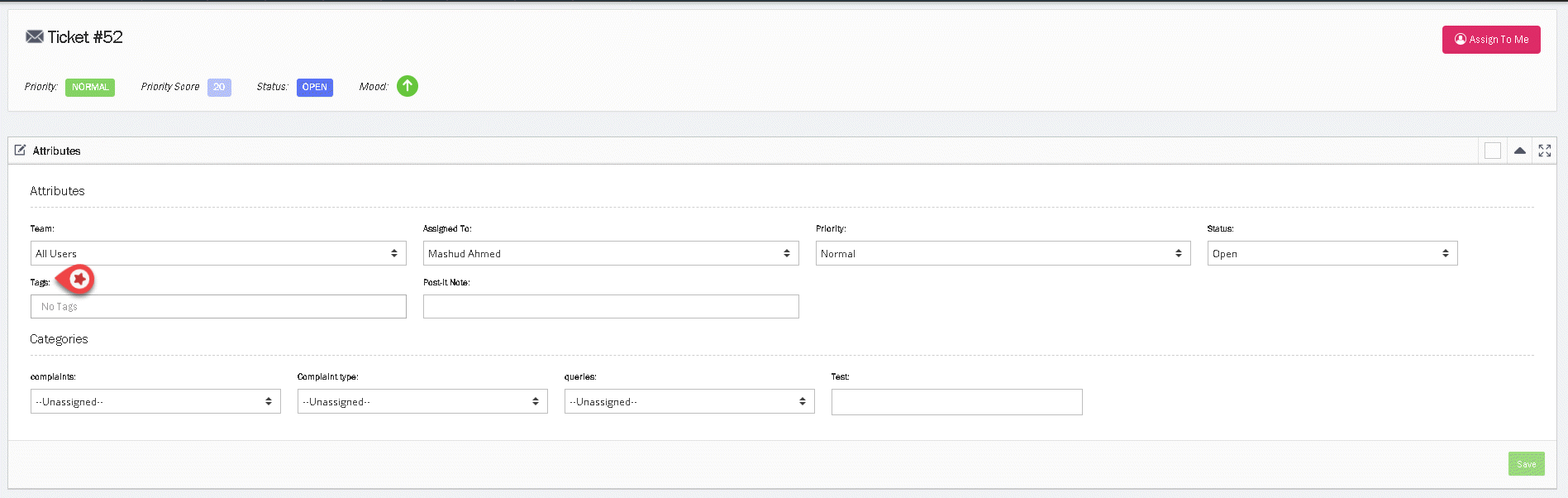Click the Assign To Me button

[x=1490, y=40]
